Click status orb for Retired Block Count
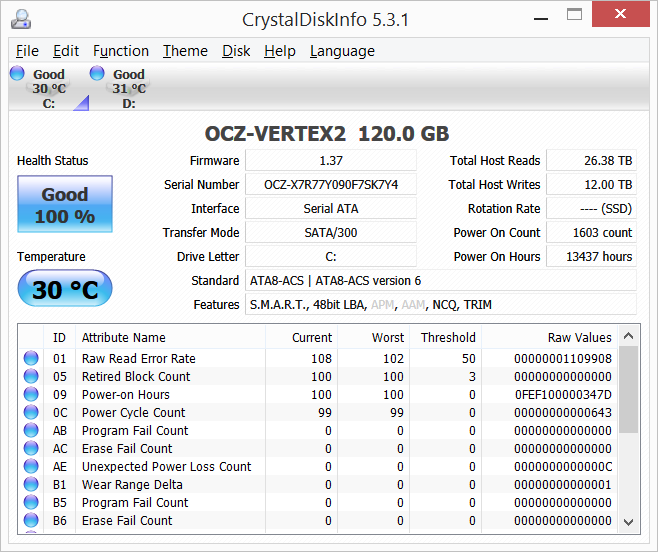This screenshot has width=658, height=552. pos(31,376)
